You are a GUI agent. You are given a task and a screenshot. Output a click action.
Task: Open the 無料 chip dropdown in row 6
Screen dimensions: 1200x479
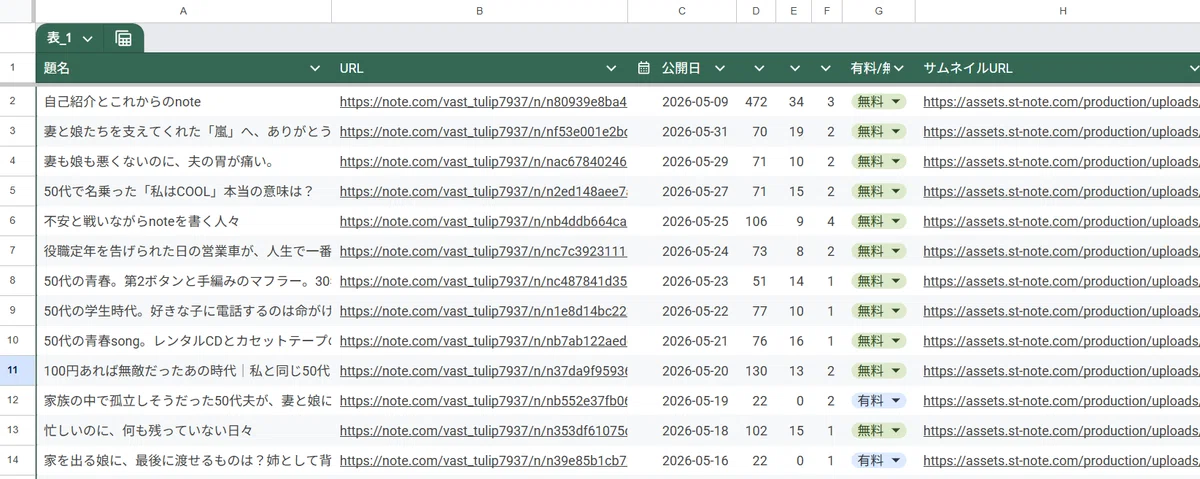point(897,221)
